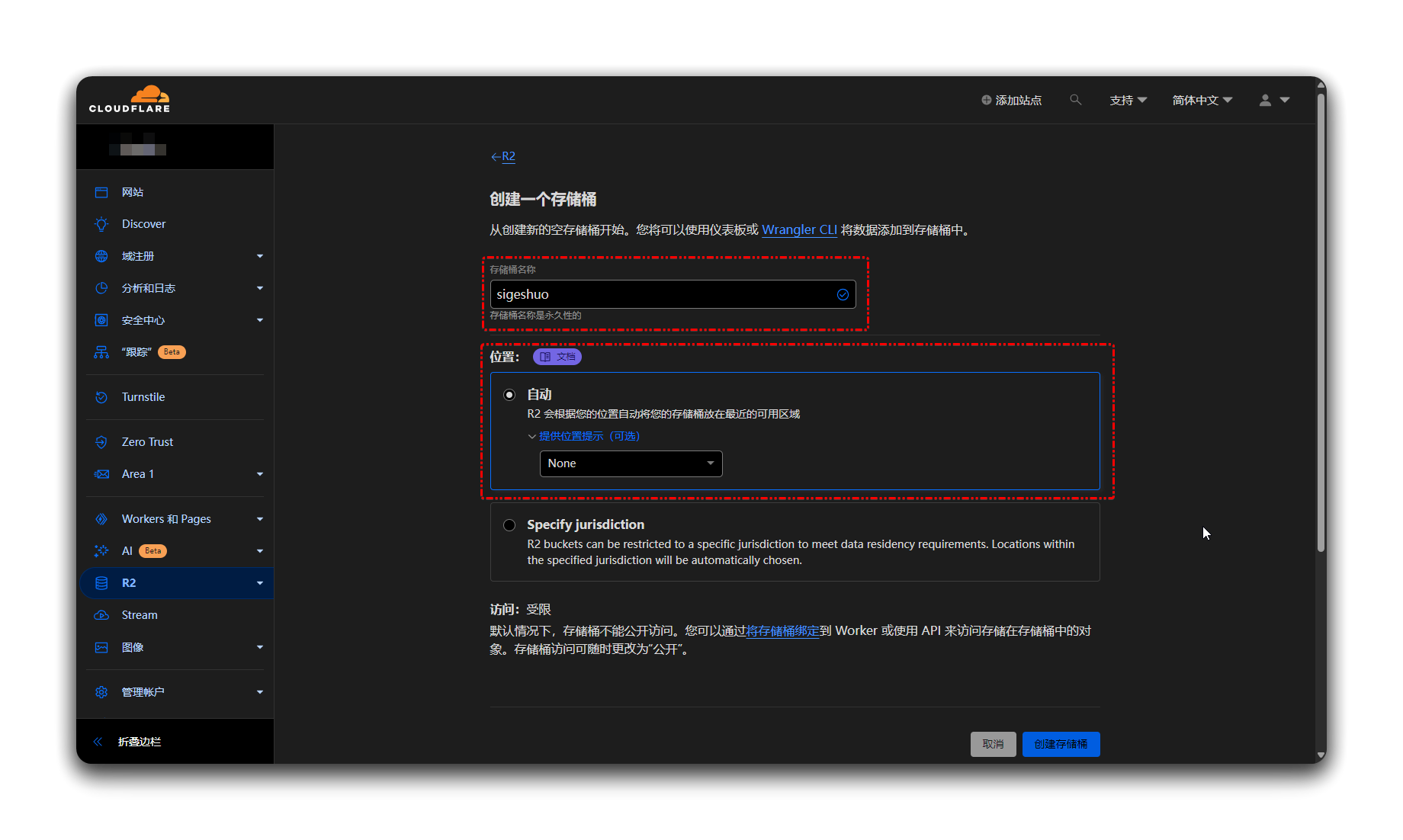Click the Discover lightbulb icon
Screen dimensions: 1403x840
pos(101,224)
